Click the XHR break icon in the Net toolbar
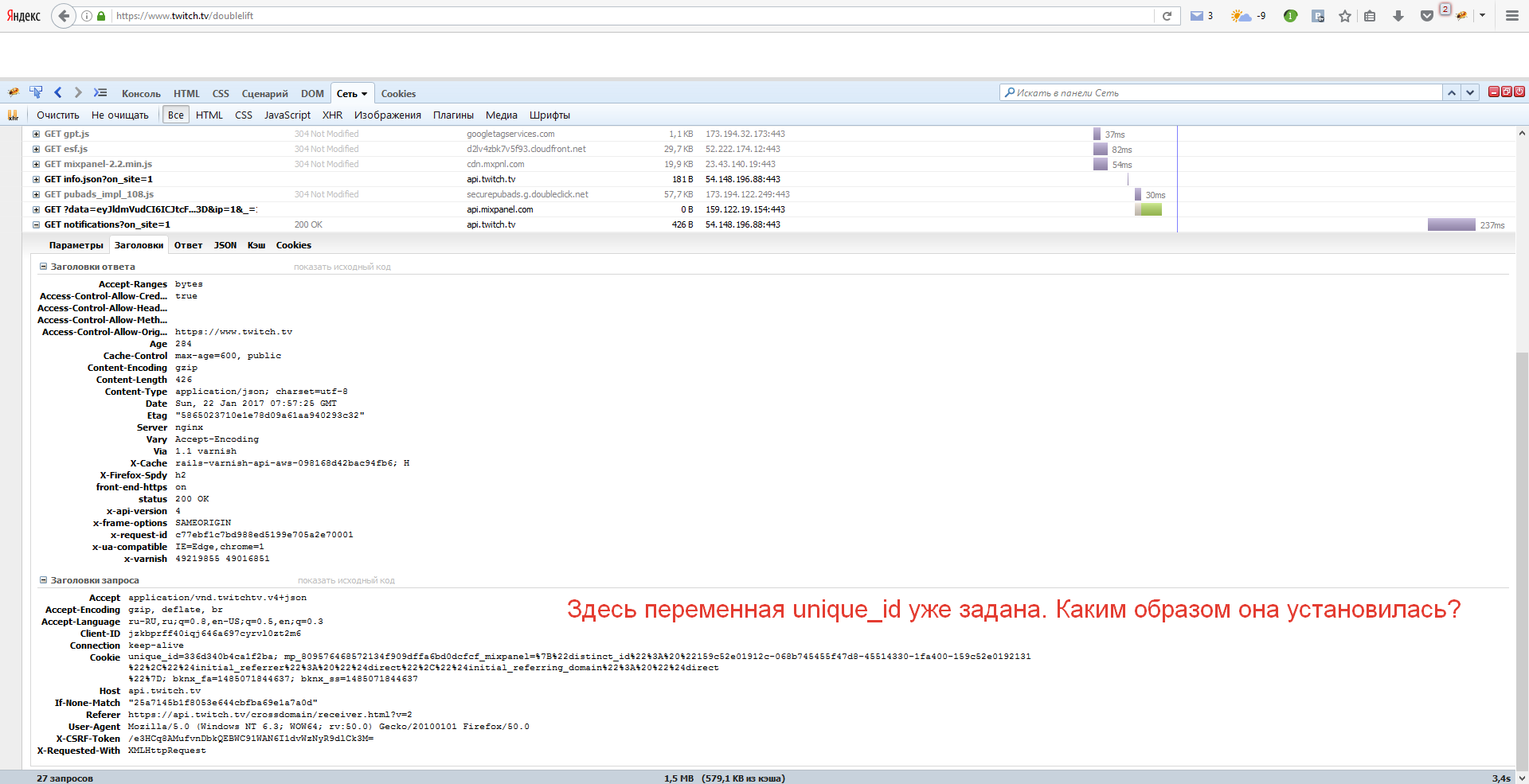 (13, 115)
